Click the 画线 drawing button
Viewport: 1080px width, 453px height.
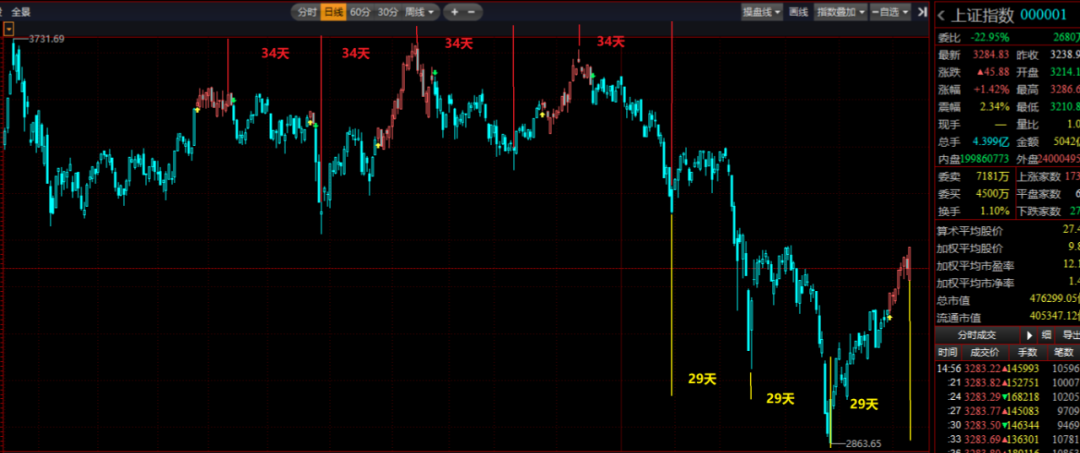coord(798,12)
